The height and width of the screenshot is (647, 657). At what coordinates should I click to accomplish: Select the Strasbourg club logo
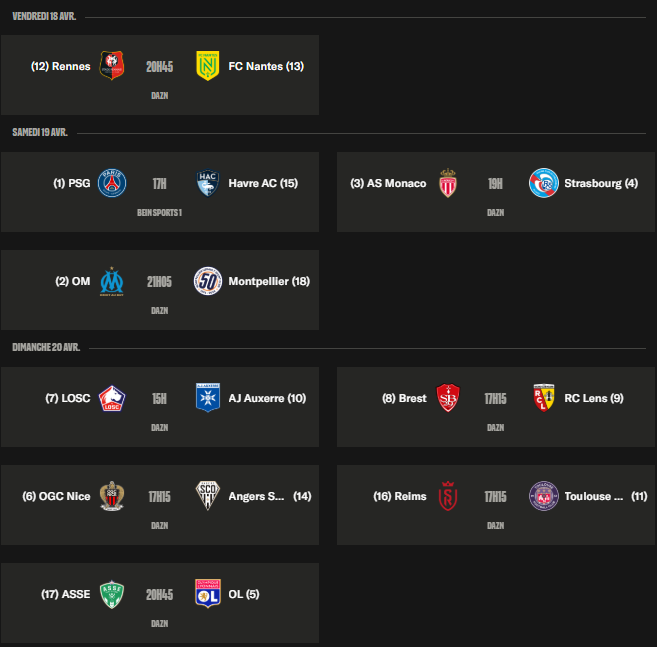click(543, 183)
